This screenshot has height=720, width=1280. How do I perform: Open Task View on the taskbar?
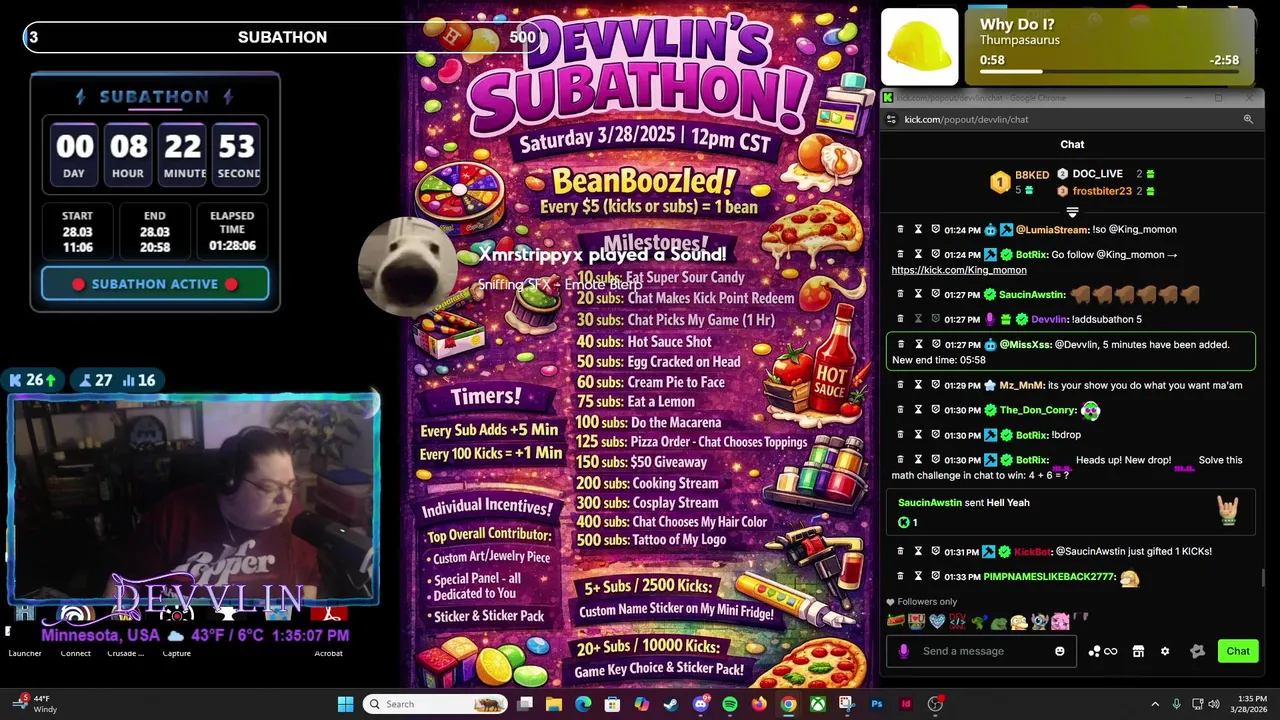[525, 704]
